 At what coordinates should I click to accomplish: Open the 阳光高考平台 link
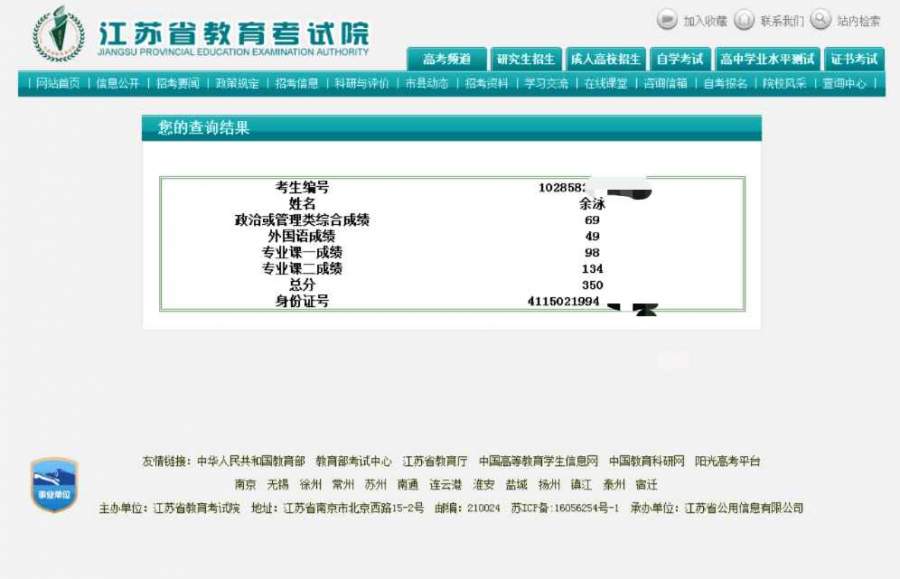click(x=728, y=461)
